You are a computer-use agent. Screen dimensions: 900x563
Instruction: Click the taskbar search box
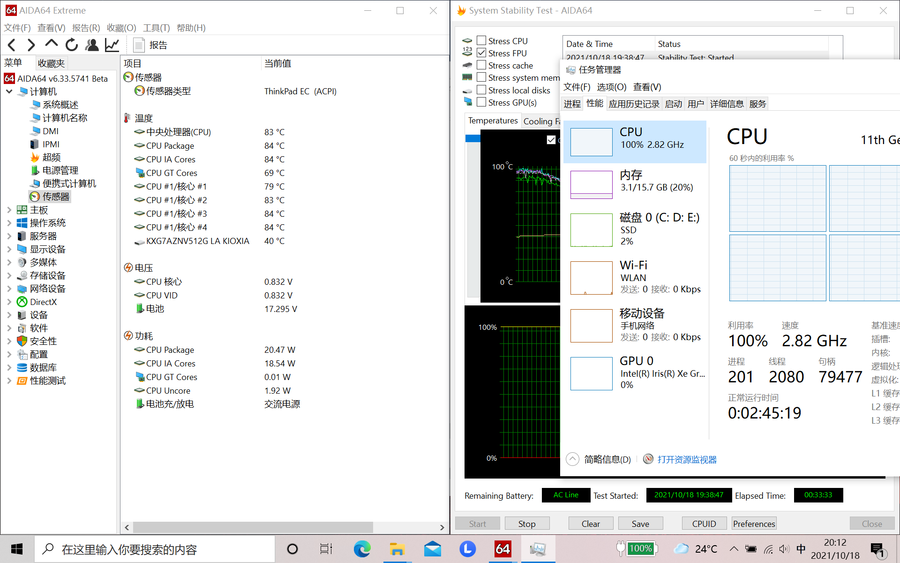click(x=155, y=549)
